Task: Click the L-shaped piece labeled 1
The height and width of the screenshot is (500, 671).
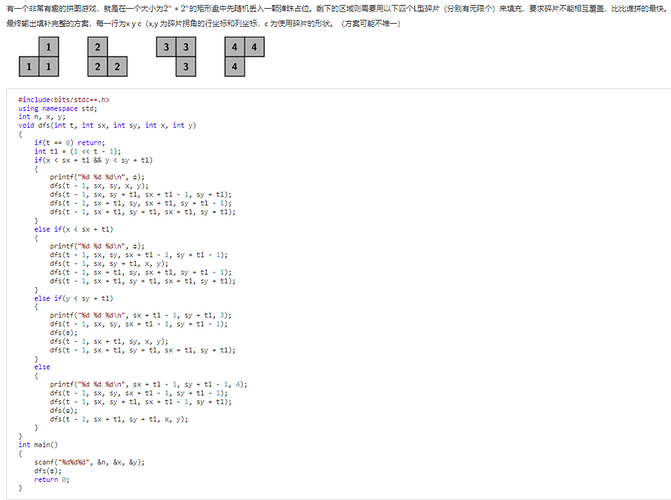Action: pos(39,57)
